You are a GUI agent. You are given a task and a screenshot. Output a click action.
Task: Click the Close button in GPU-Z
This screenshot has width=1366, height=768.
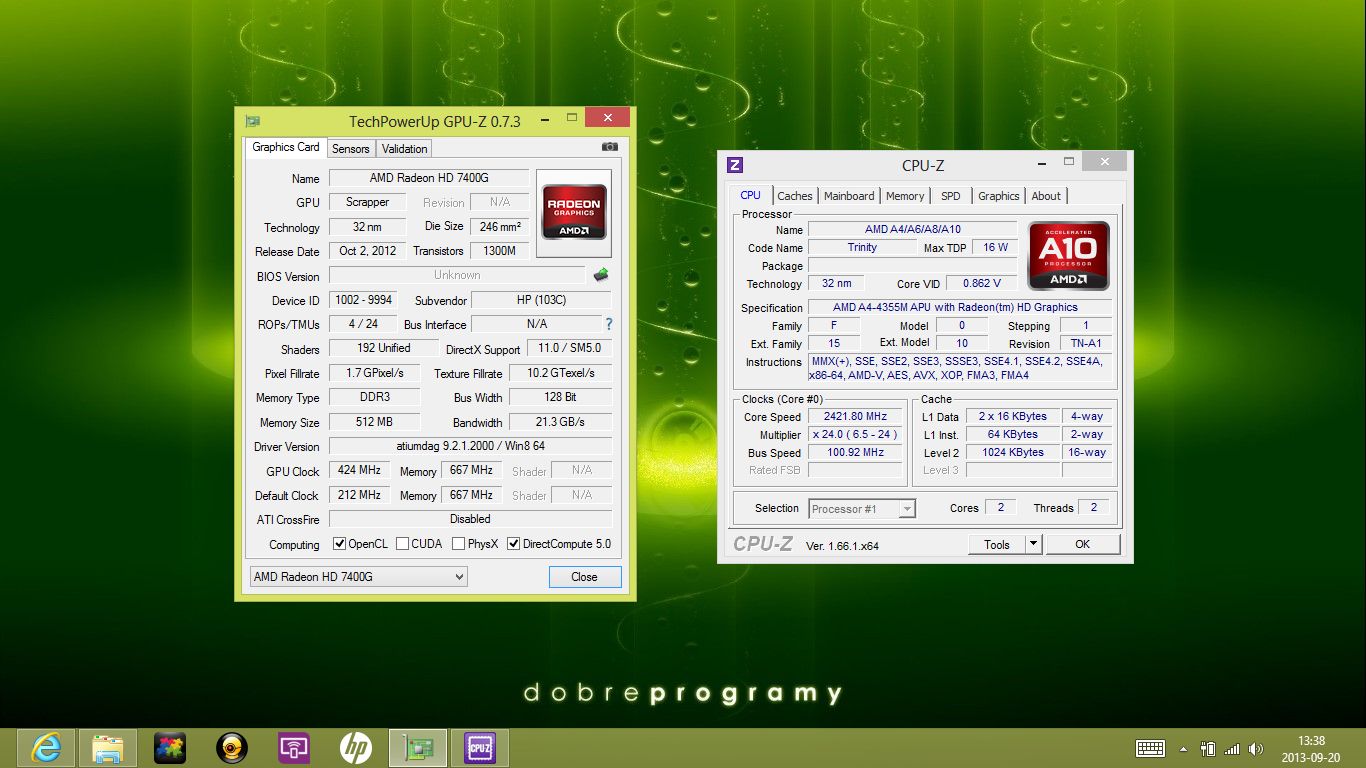click(x=585, y=577)
